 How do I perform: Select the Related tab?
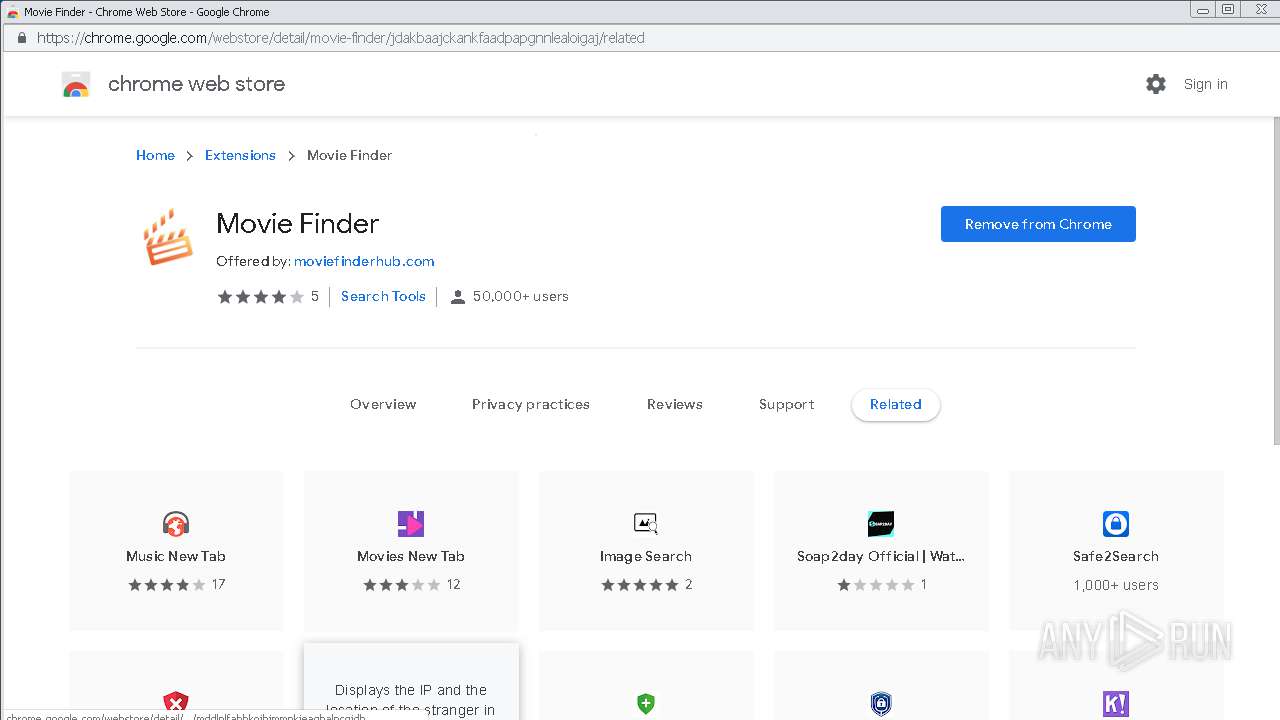click(x=896, y=405)
